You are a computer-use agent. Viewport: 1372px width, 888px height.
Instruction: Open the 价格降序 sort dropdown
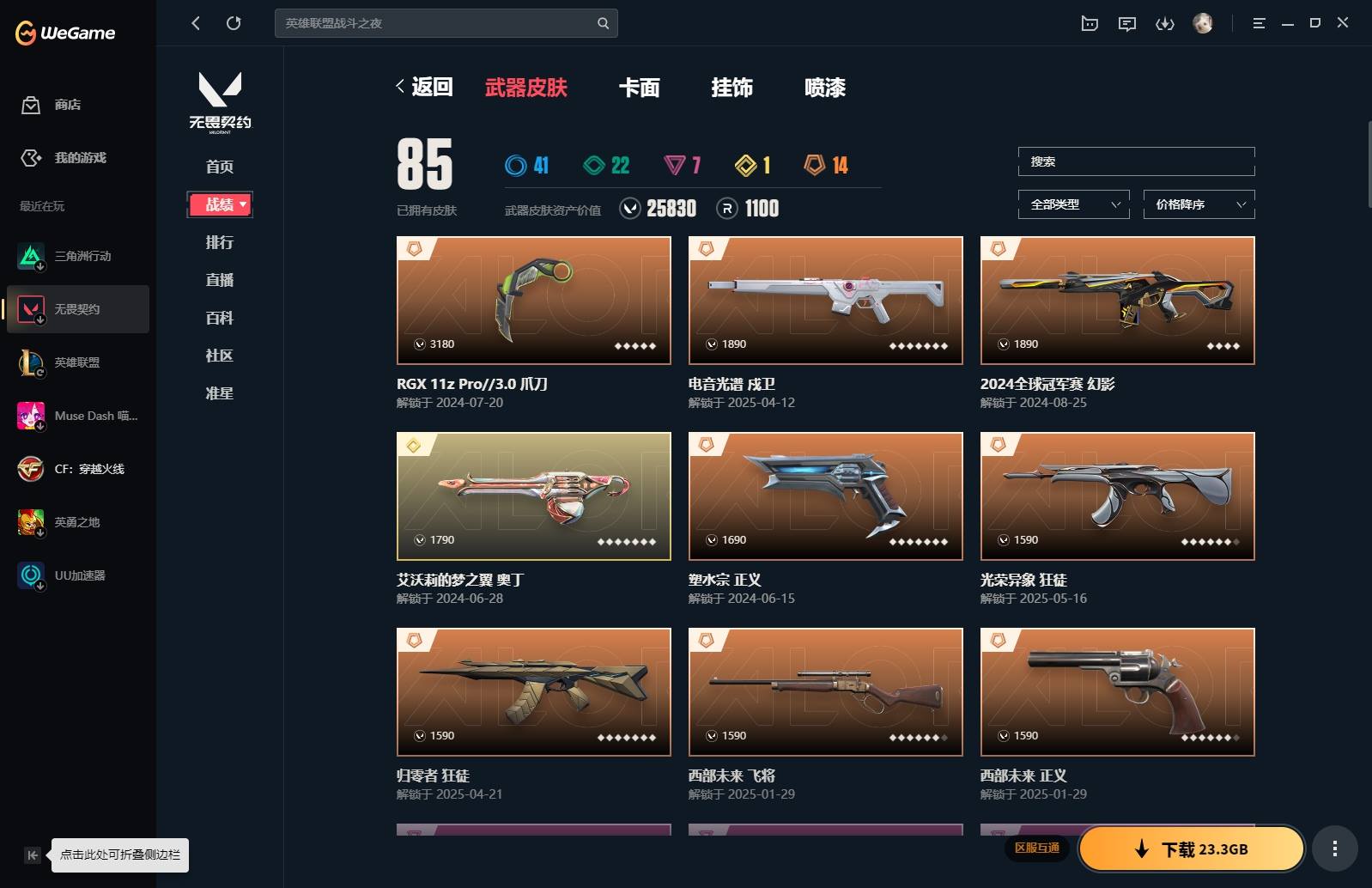point(1199,204)
